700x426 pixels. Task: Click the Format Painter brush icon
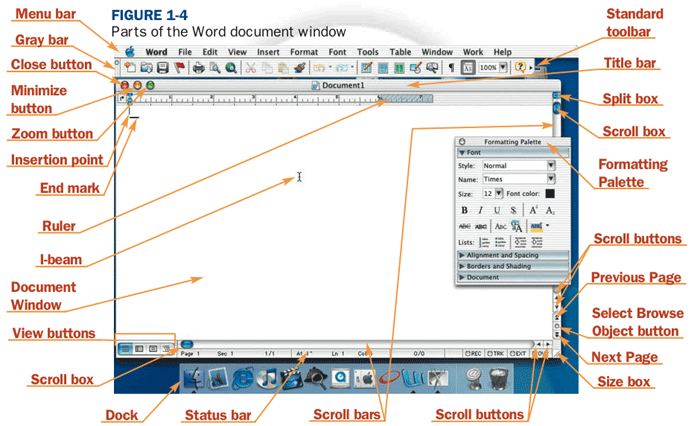(x=300, y=67)
